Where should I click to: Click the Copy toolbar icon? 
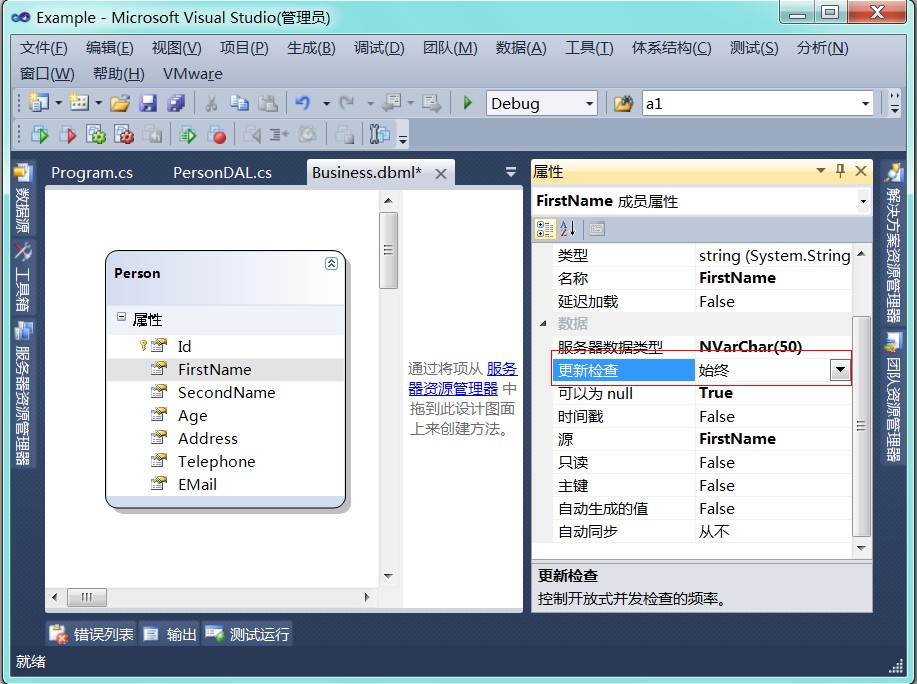pos(240,103)
